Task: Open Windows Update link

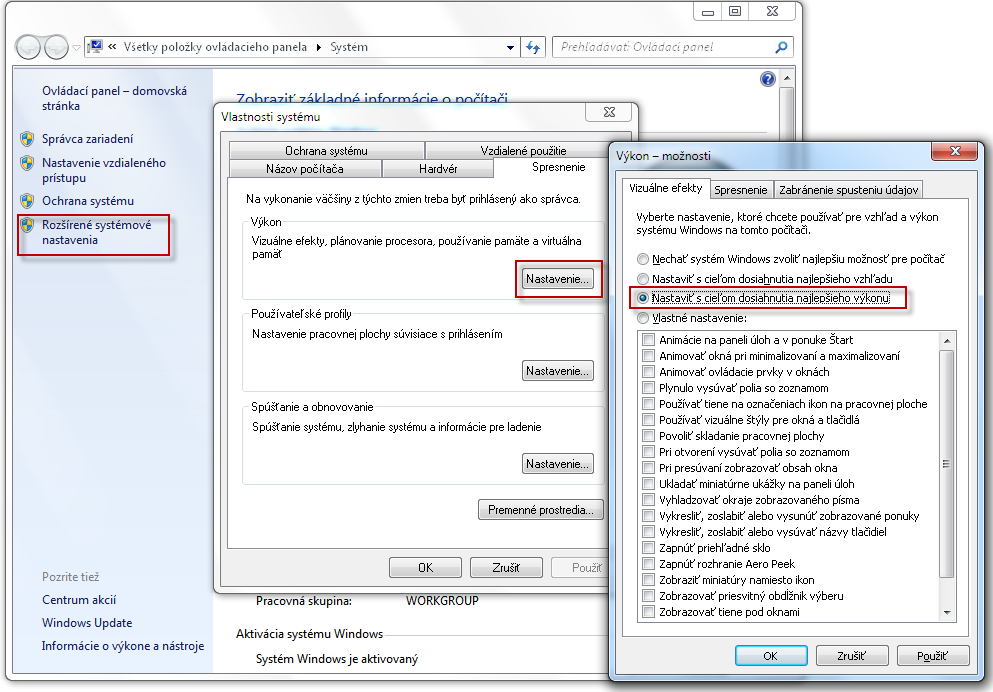Action: (87, 623)
